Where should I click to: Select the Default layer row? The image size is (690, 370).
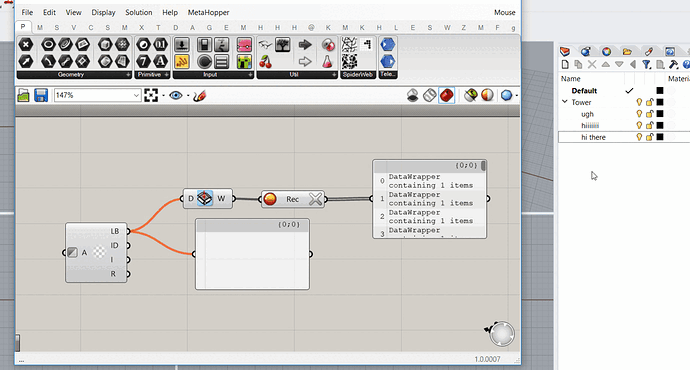pos(624,91)
